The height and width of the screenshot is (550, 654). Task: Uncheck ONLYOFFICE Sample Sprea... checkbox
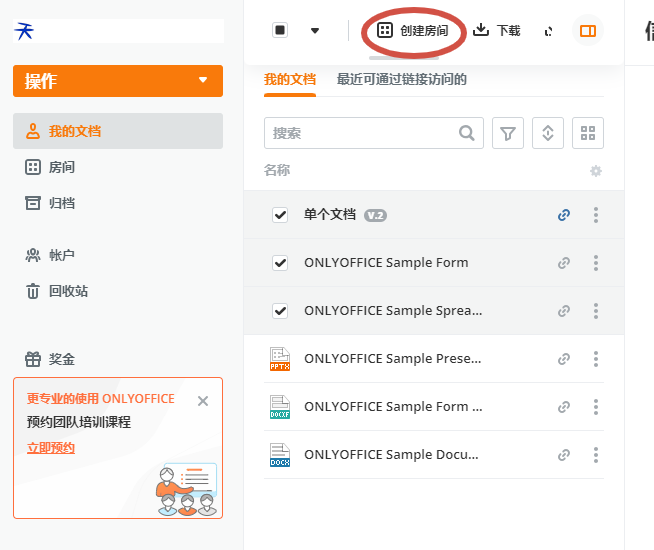(x=280, y=311)
